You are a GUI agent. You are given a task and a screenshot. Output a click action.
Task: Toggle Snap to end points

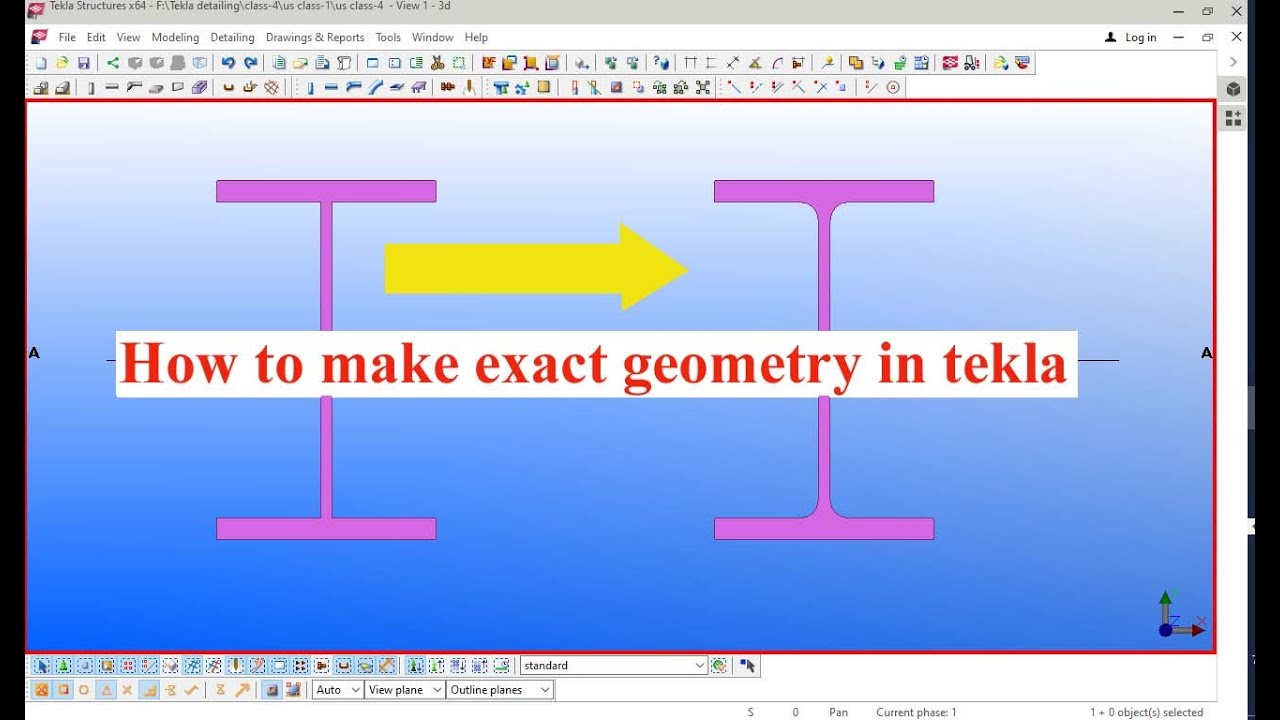click(63, 690)
